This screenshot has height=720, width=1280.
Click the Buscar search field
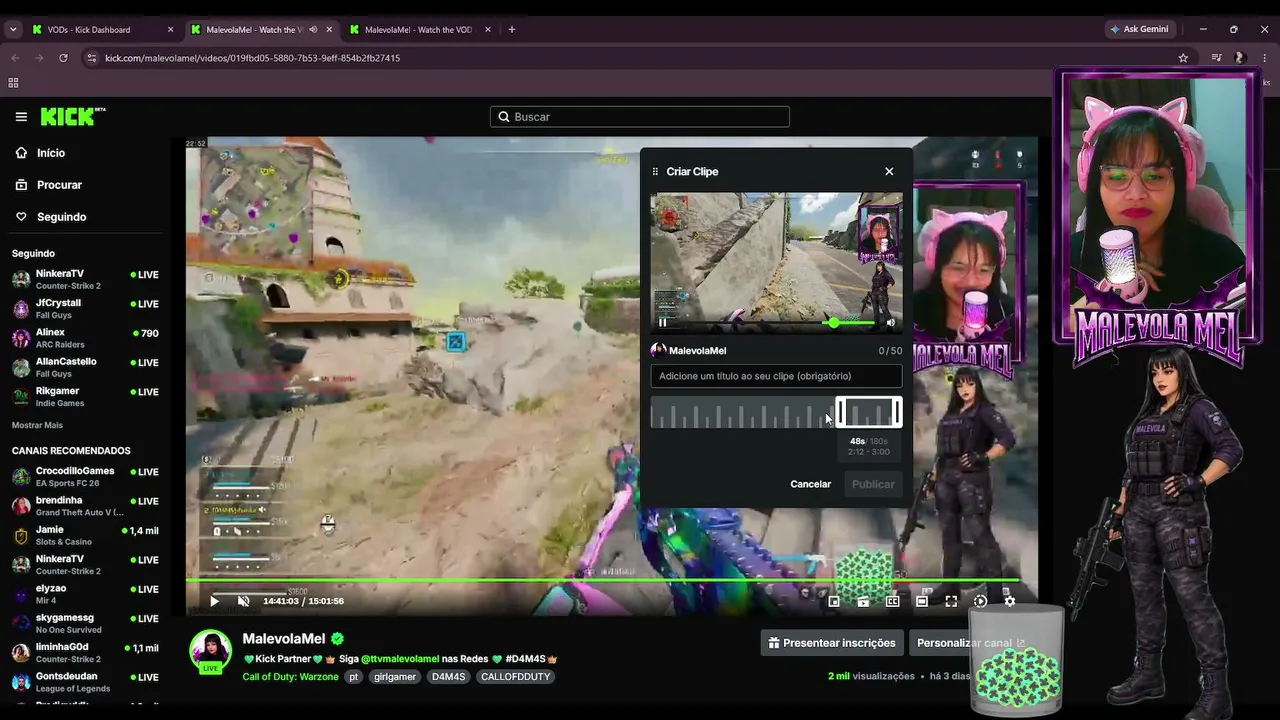(x=640, y=117)
